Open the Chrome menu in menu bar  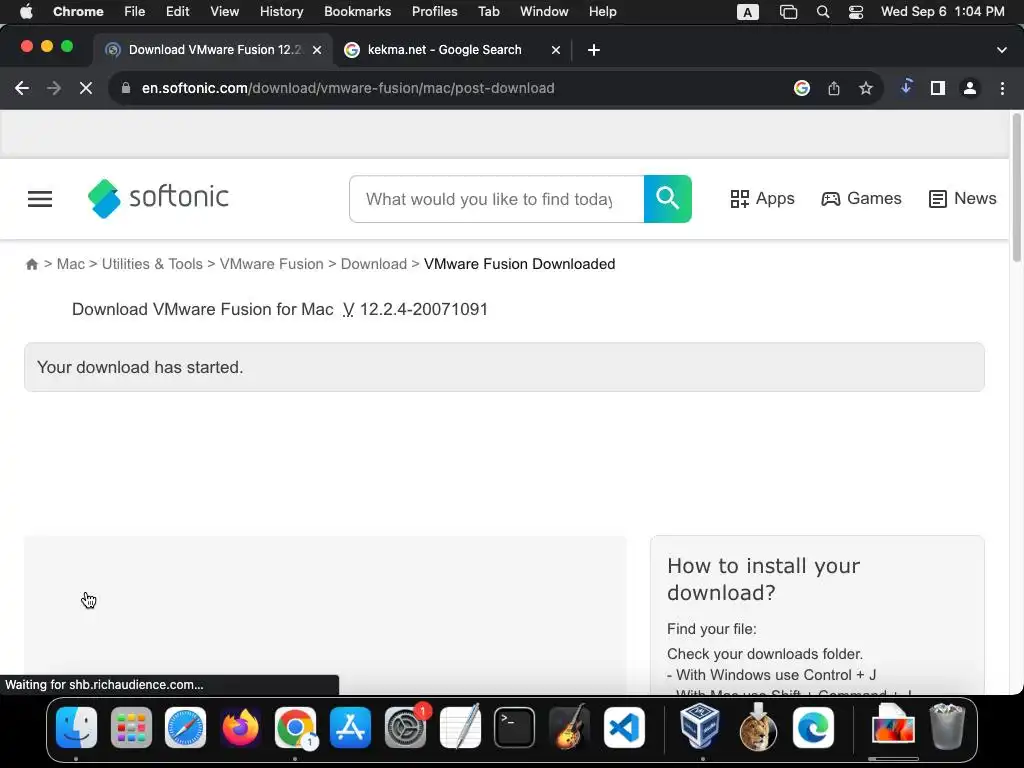coord(78,12)
